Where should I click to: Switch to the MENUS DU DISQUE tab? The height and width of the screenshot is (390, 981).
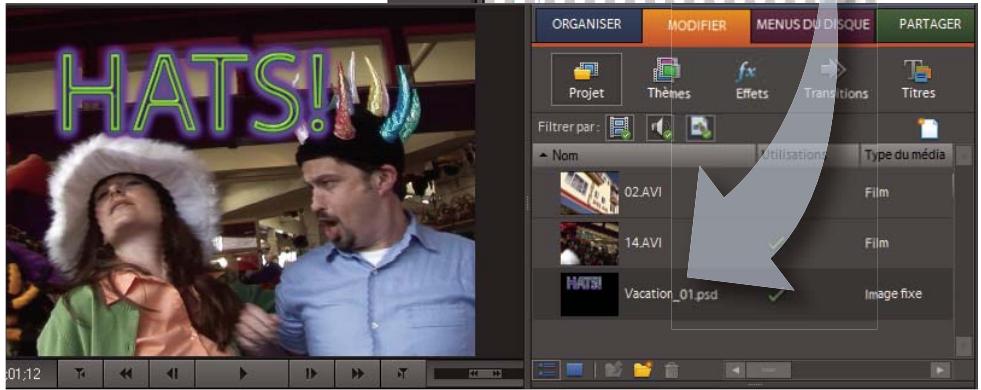(x=813, y=24)
